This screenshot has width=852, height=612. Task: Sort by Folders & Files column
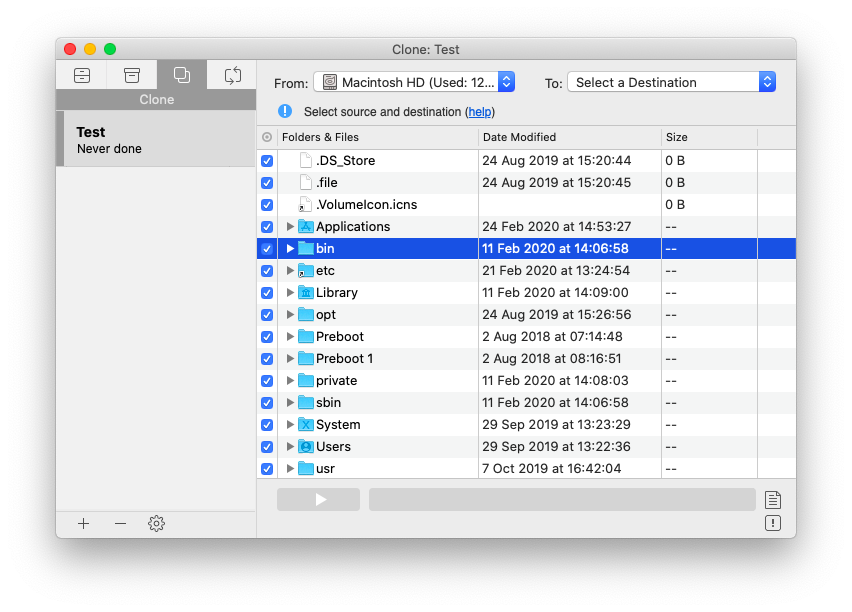378,137
